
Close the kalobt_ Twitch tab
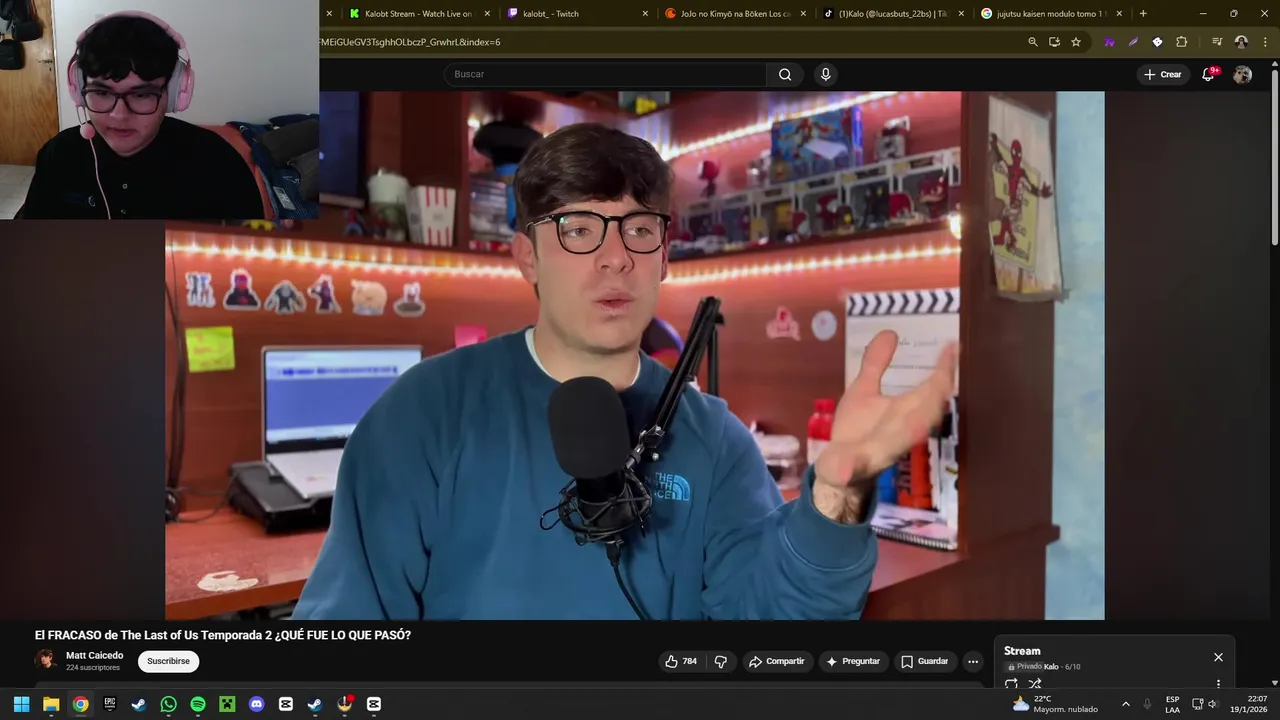pos(645,14)
